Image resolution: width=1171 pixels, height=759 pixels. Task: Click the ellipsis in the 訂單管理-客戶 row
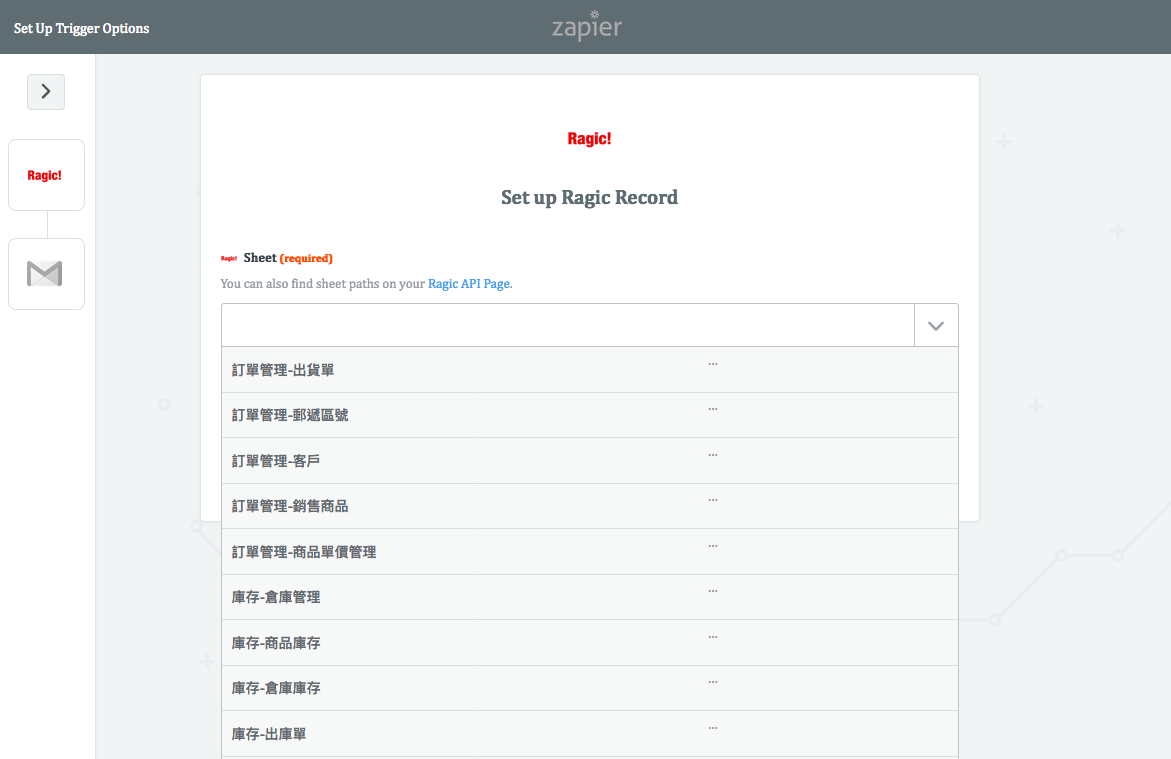tap(713, 455)
